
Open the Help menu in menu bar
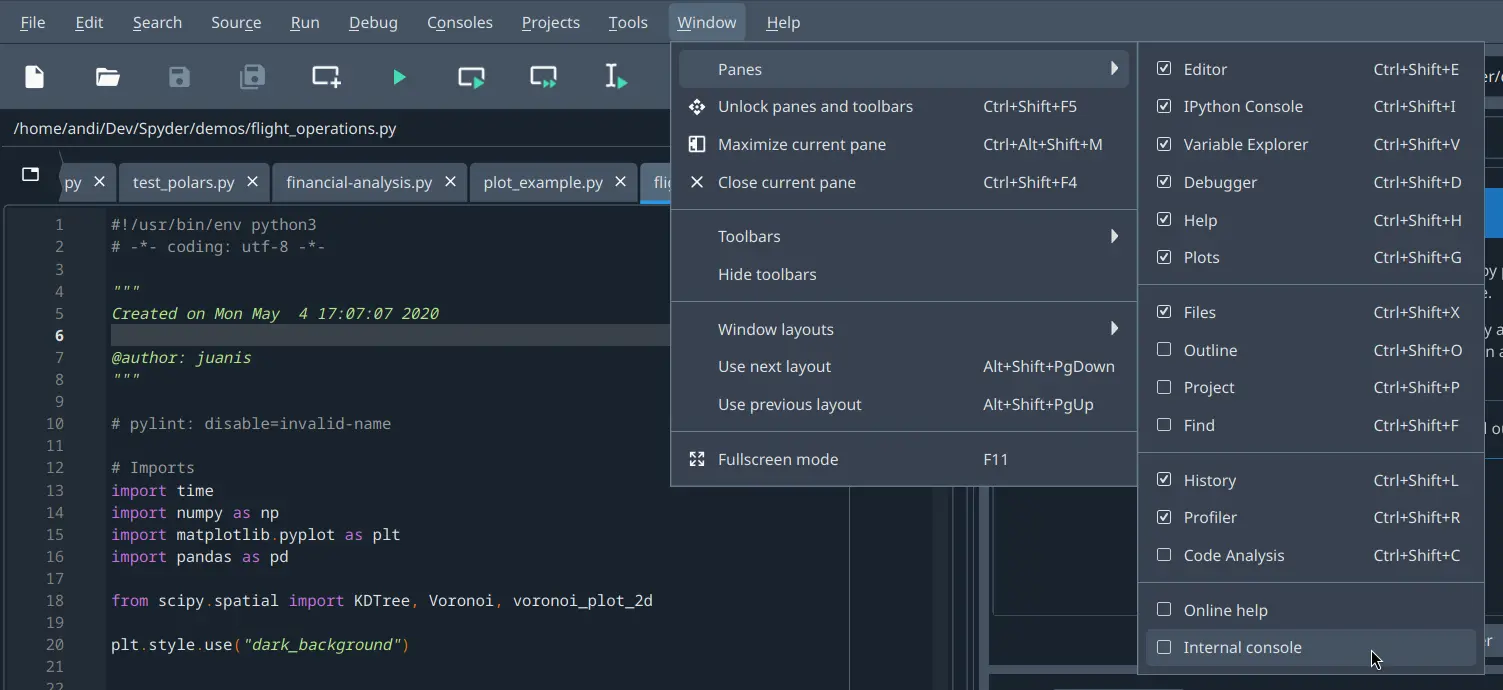click(x=783, y=22)
